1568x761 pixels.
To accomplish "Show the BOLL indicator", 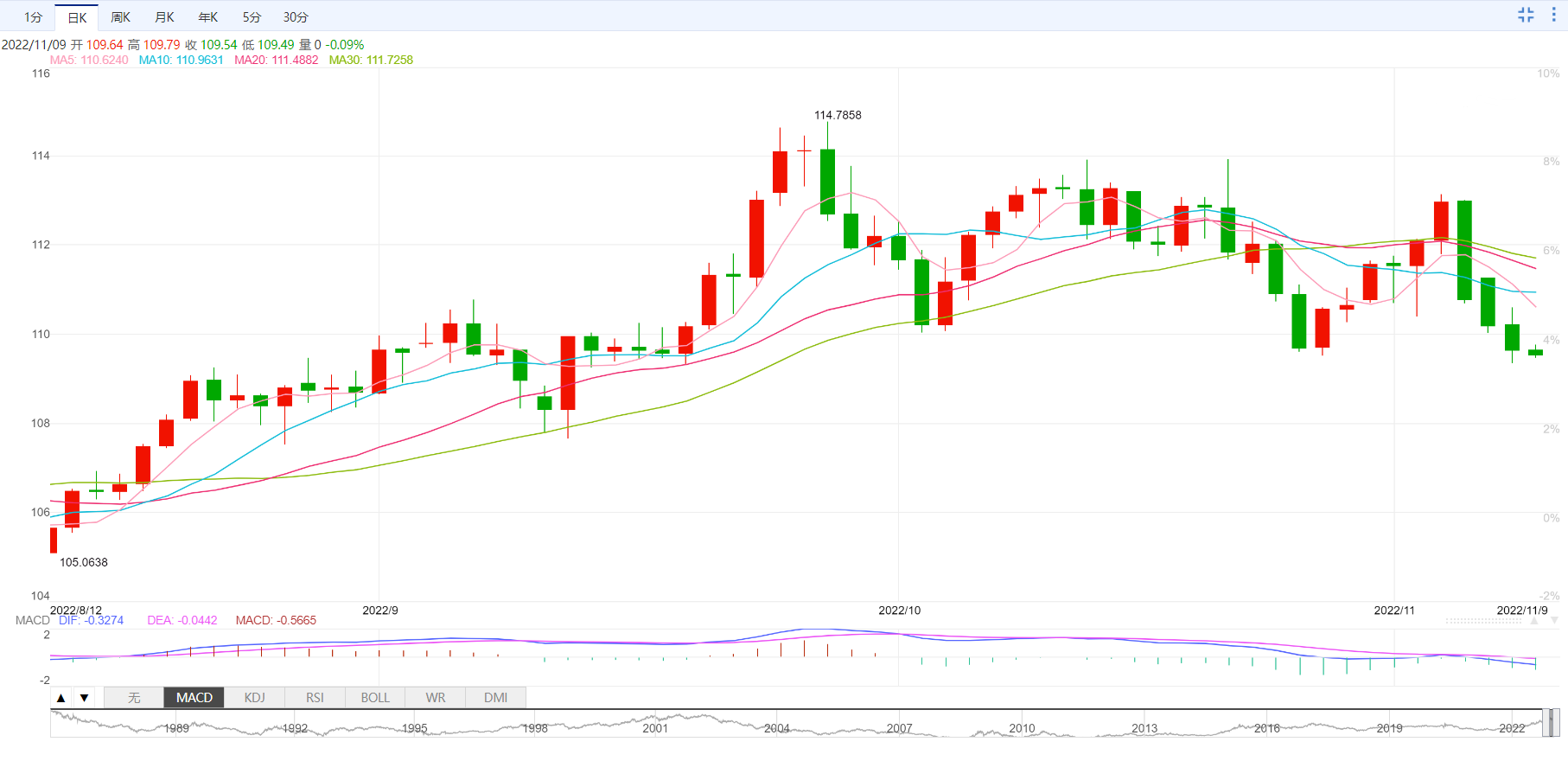I will pyautogui.click(x=375, y=698).
